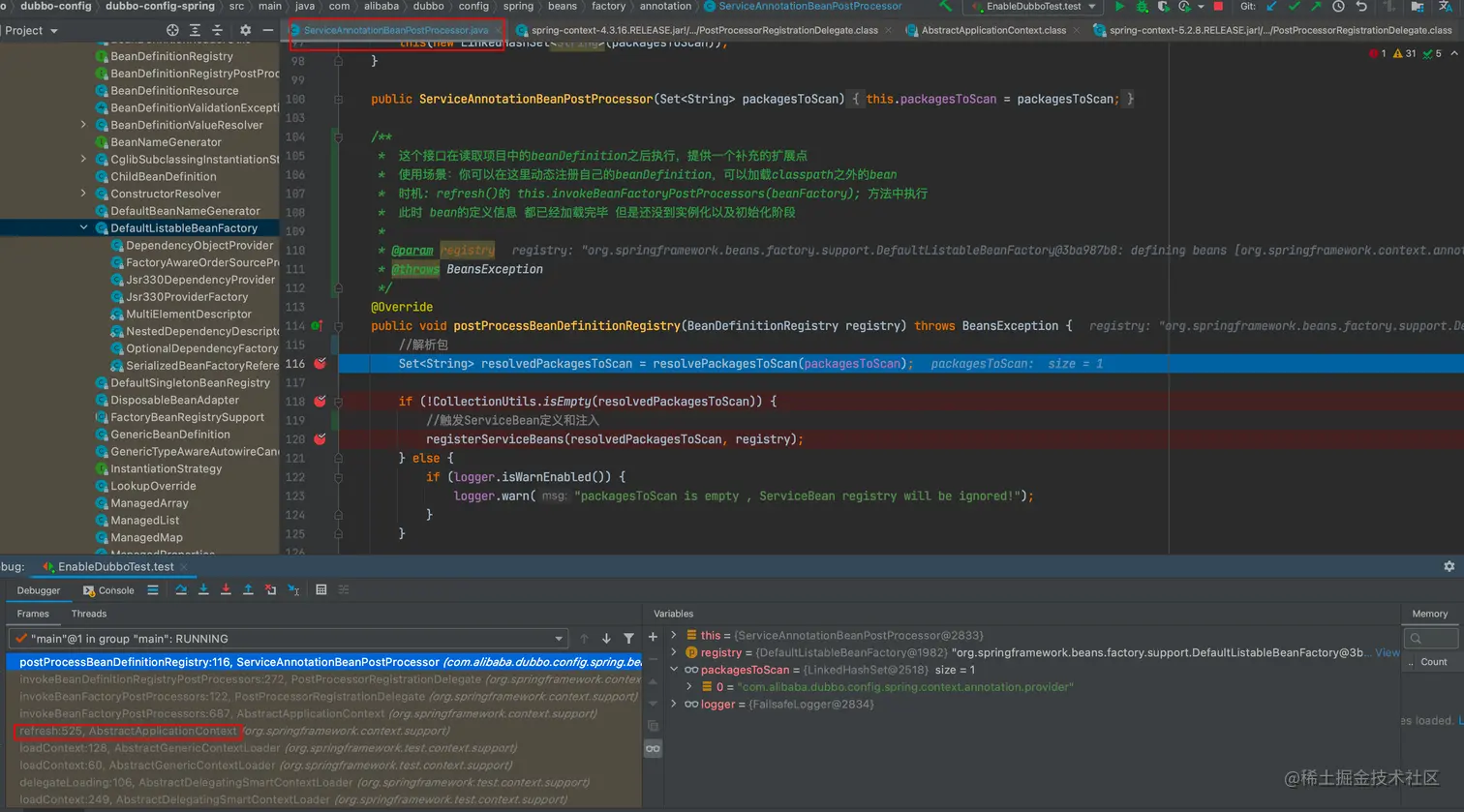Click the build hammer icon
The image size is (1464, 812).
pyautogui.click(x=946, y=6)
